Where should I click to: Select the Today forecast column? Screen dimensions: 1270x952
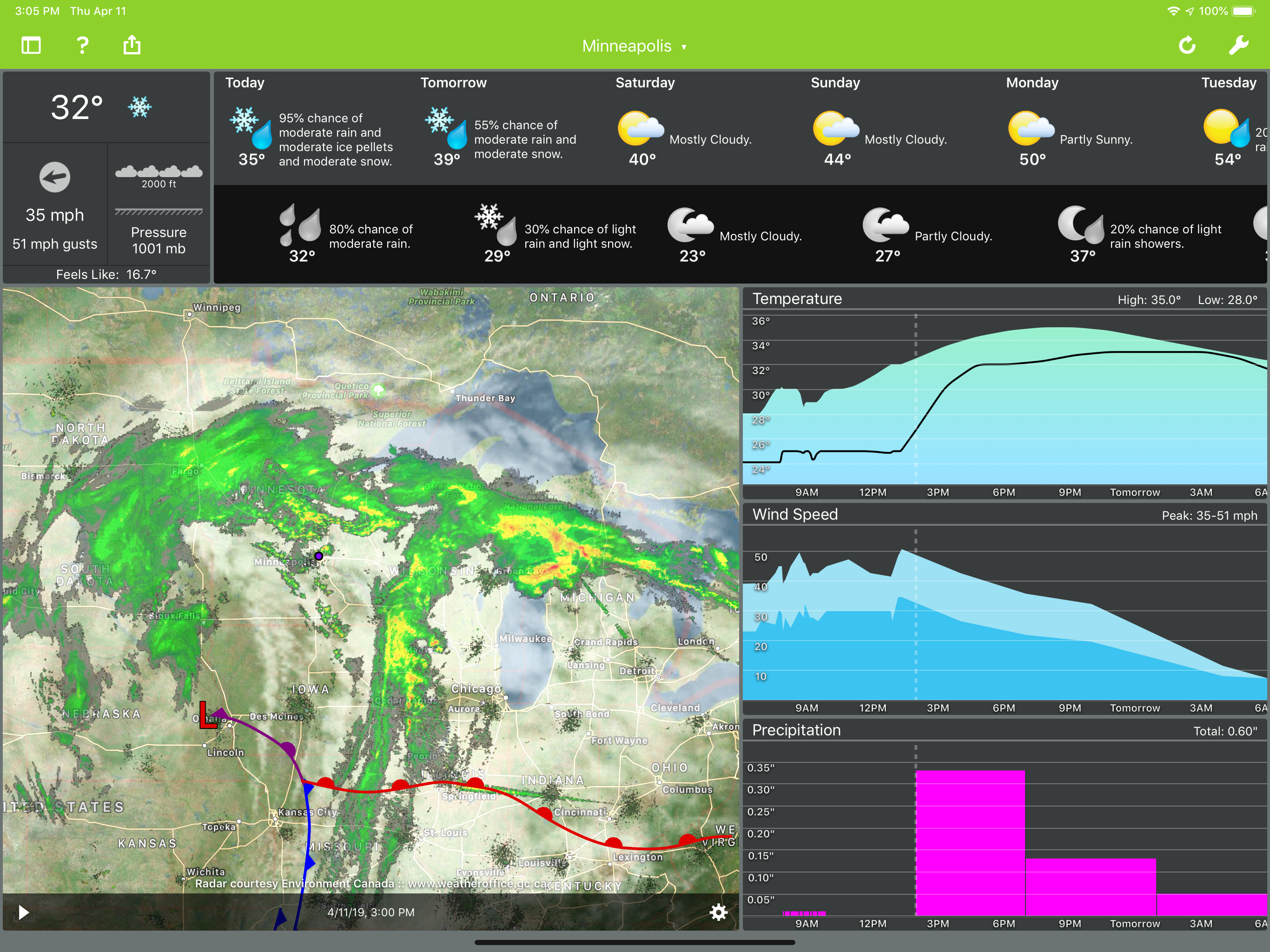pyautogui.click(x=312, y=127)
